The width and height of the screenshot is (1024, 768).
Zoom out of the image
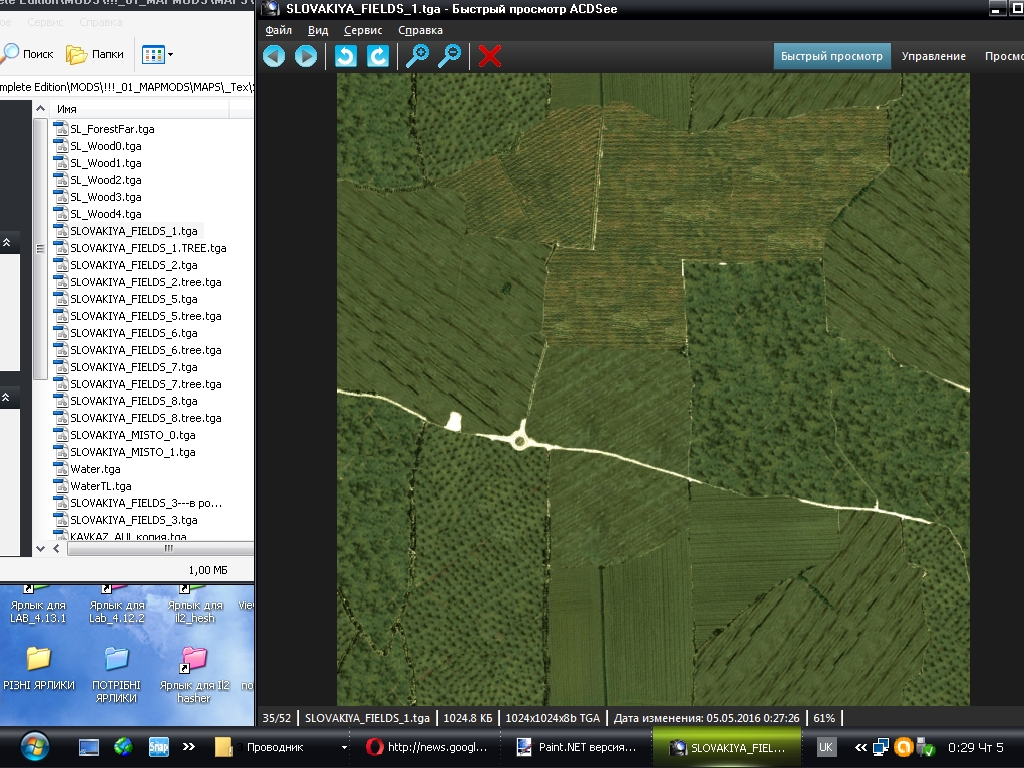tap(449, 56)
